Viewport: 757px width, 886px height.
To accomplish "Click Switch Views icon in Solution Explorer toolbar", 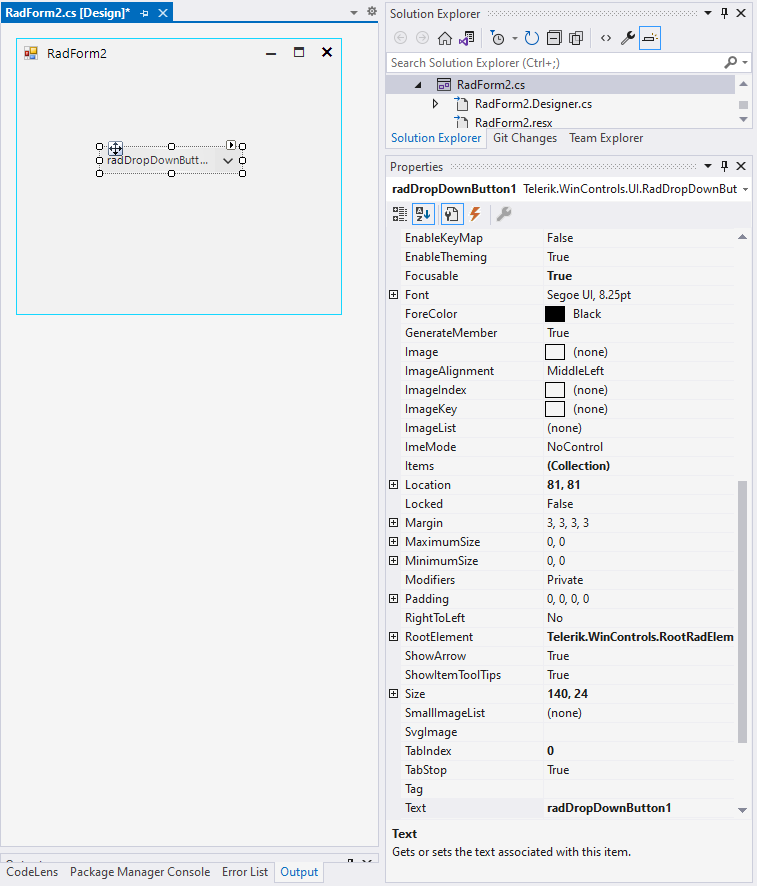I will (x=467, y=38).
